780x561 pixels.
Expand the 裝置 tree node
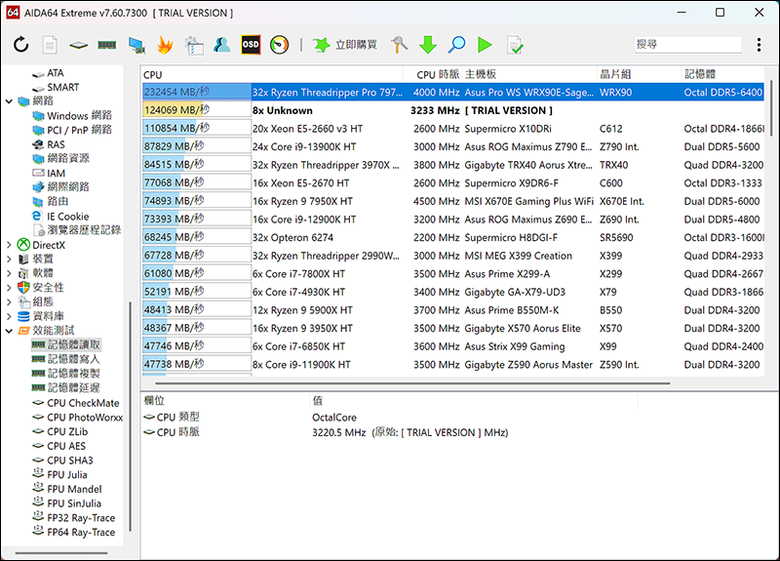(9, 259)
